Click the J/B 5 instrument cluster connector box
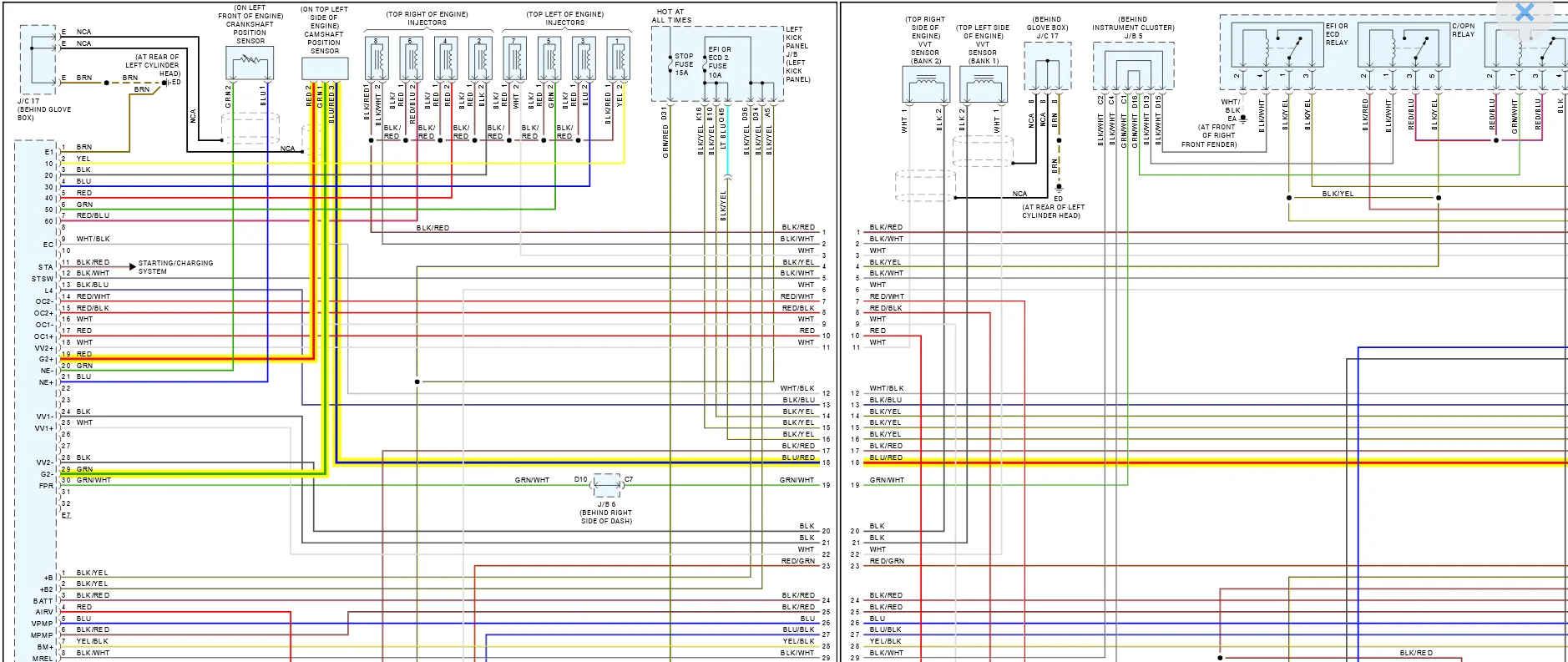This screenshot has width=1568, height=662. point(1134,66)
